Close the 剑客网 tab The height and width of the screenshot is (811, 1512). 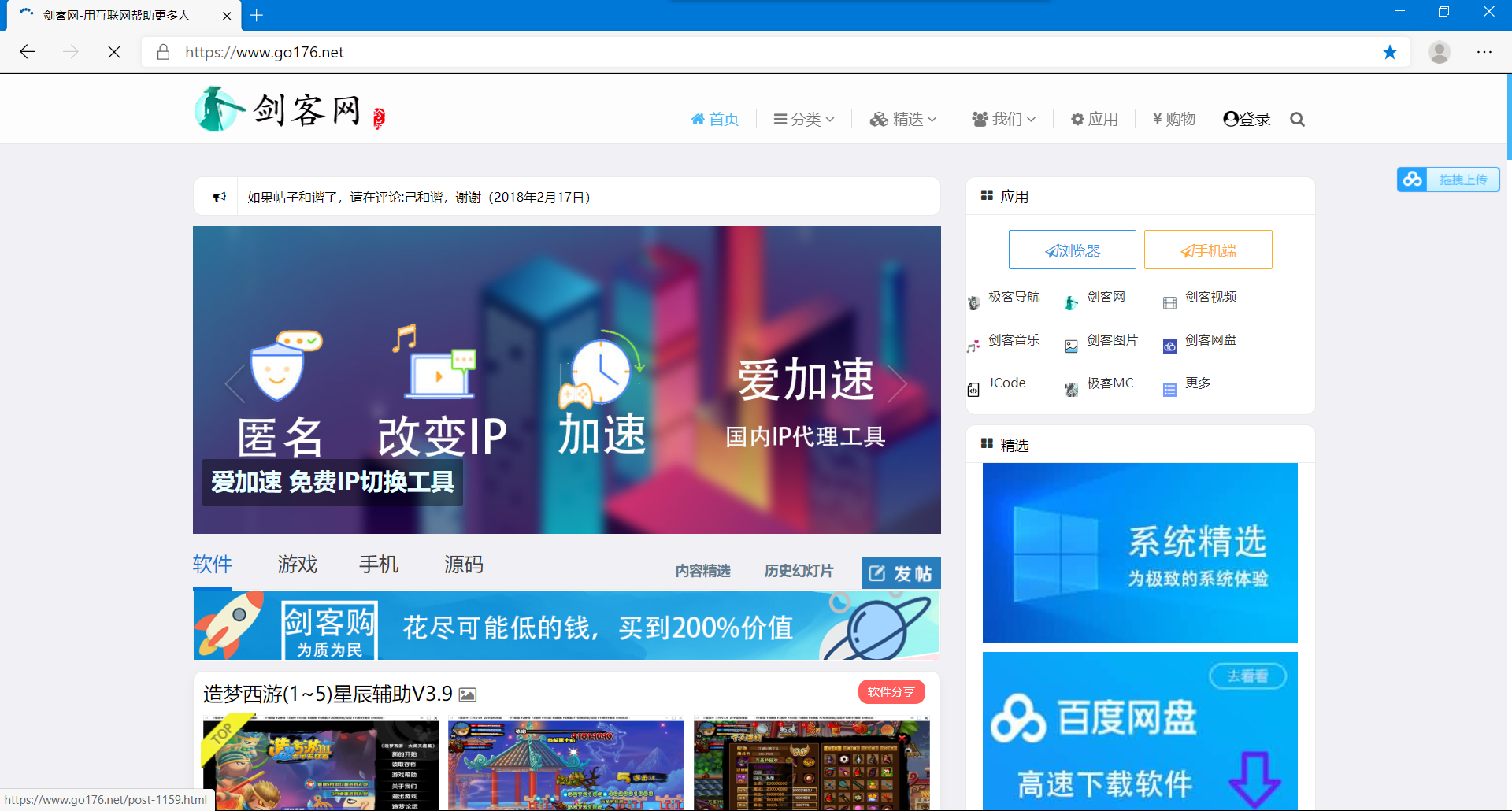[x=227, y=16]
